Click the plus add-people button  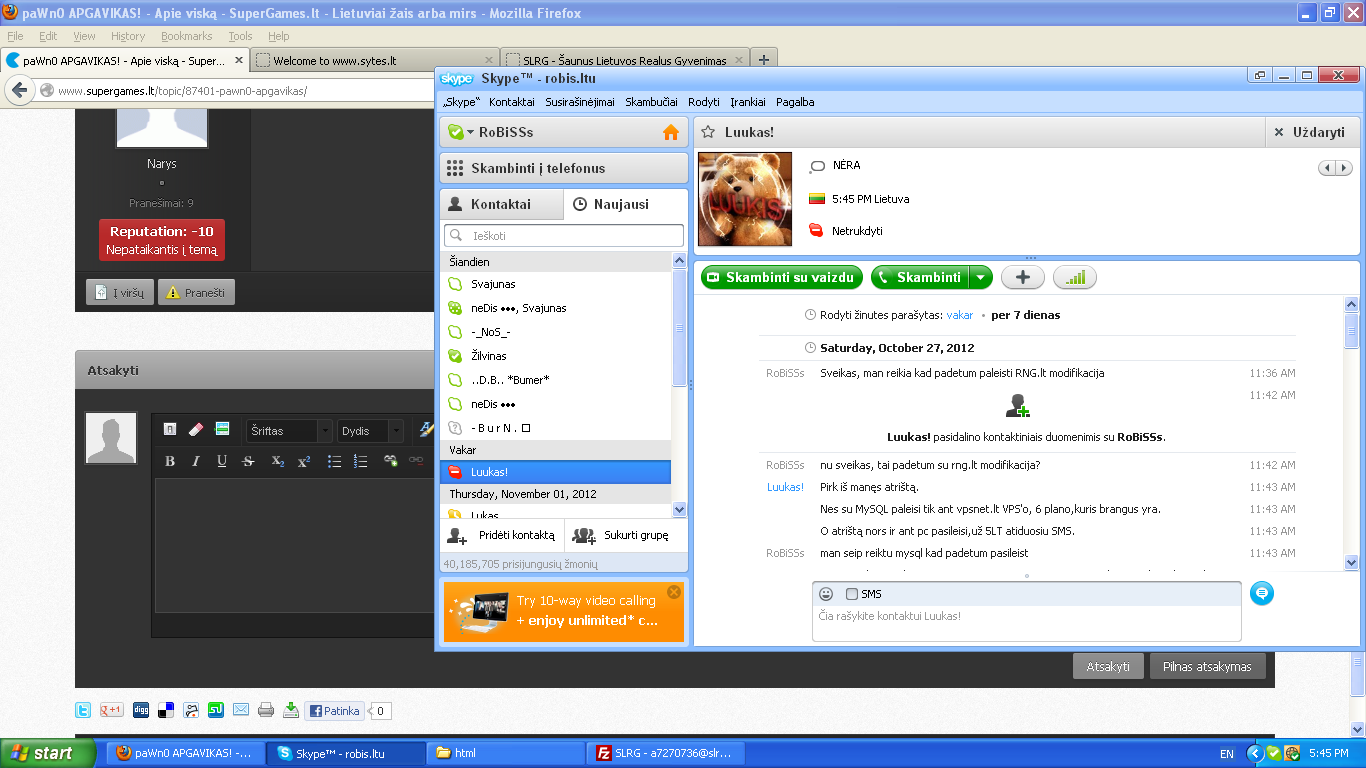point(1022,277)
